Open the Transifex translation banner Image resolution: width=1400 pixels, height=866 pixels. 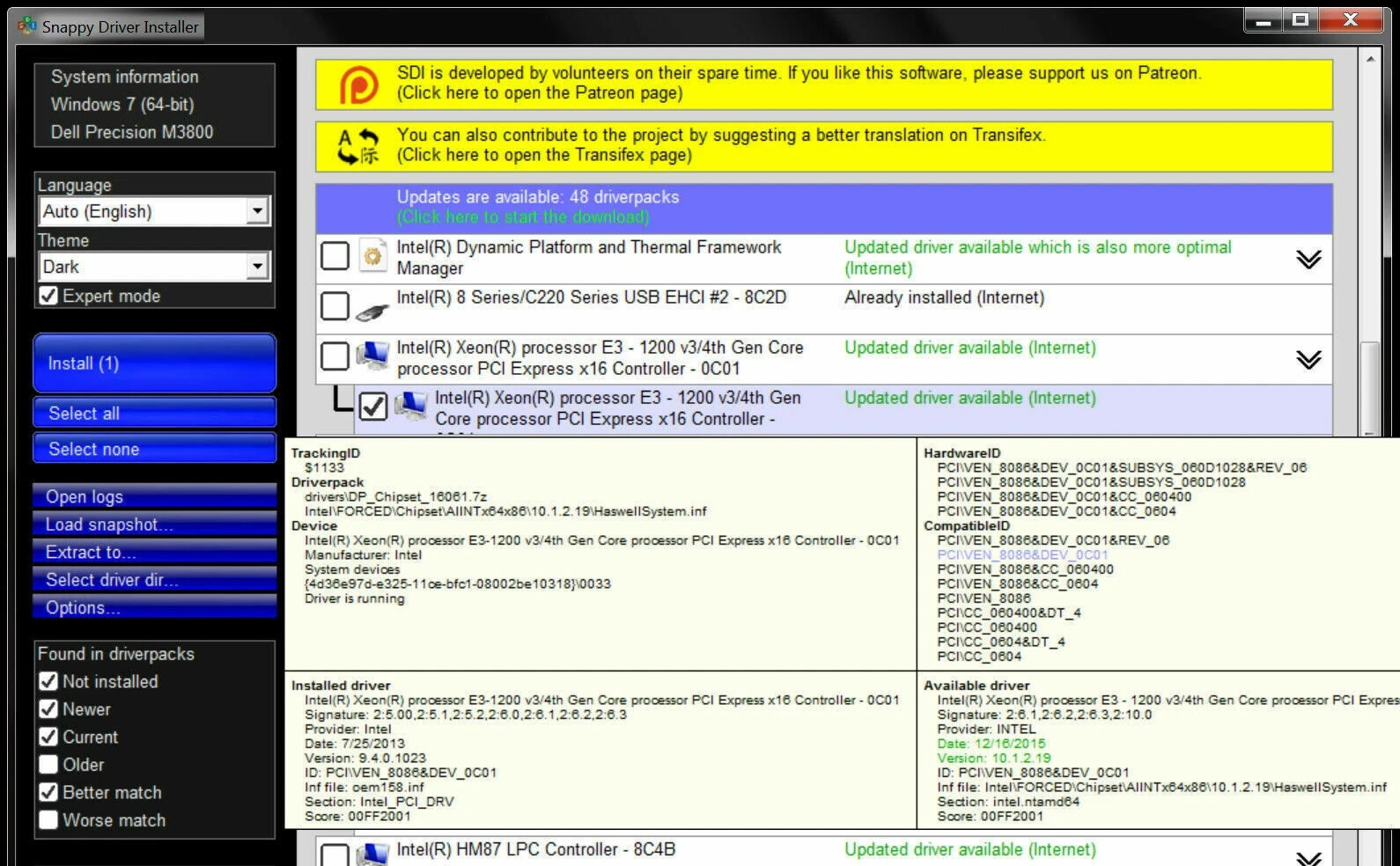[x=824, y=147]
